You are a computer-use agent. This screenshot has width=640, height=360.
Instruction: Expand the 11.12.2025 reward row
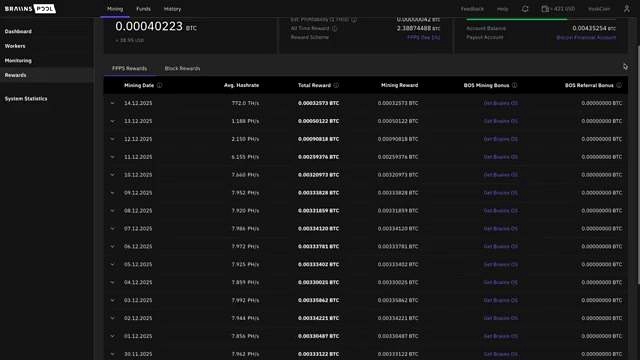(112, 157)
